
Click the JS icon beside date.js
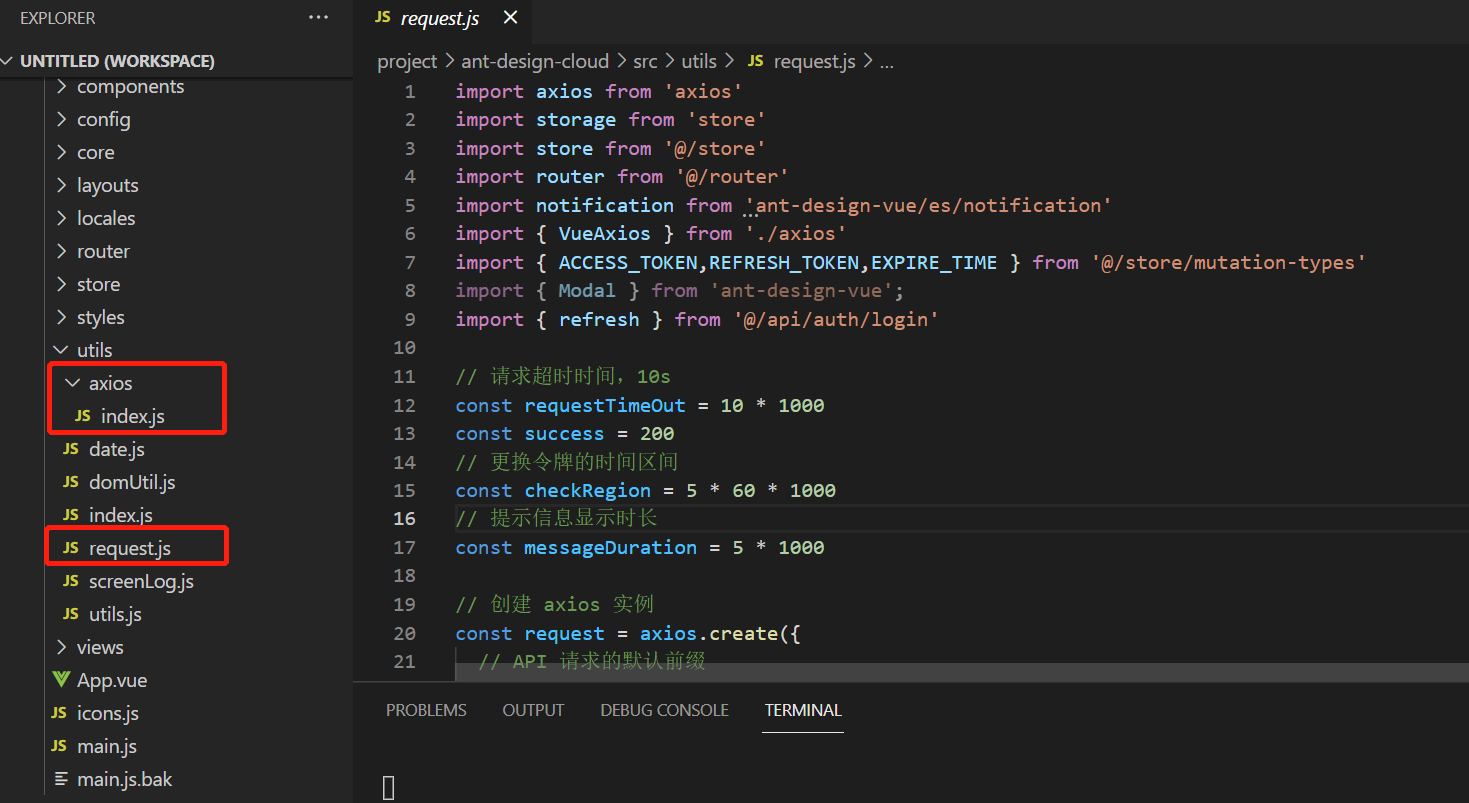tap(71, 450)
